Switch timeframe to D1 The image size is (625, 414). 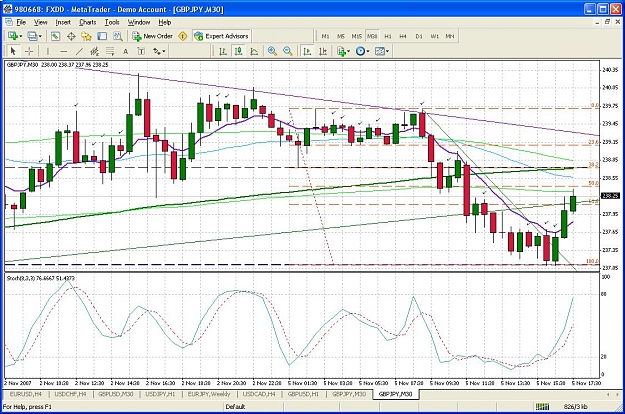419,36
